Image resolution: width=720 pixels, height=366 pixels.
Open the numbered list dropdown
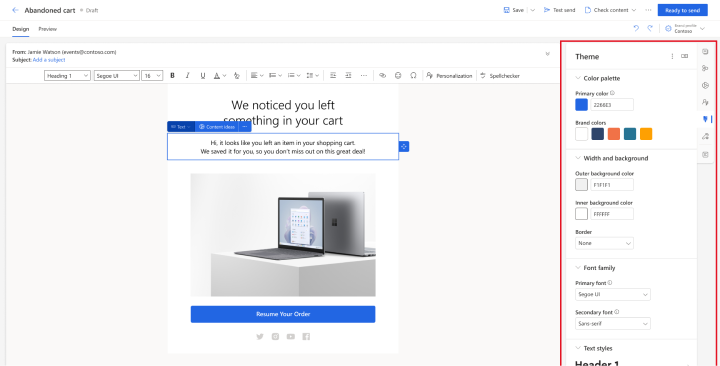[x=276, y=76]
